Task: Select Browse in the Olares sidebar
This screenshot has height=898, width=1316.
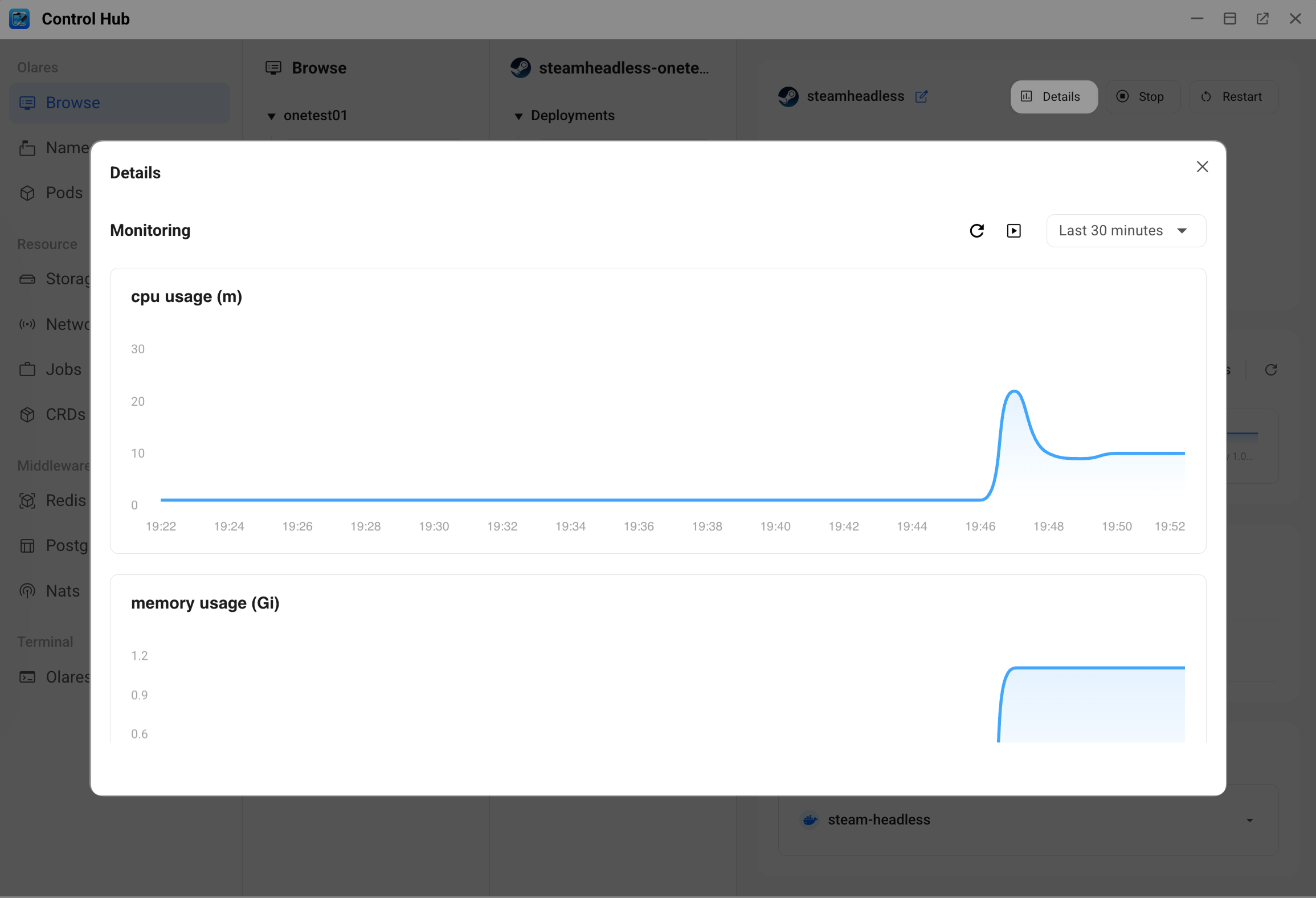Action: coord(72,103)
